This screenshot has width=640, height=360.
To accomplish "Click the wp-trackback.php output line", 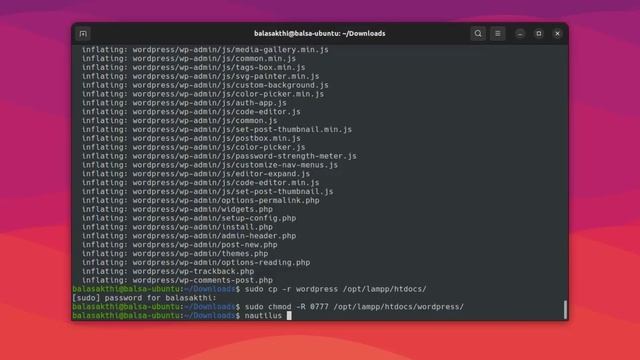I will point(168,271).
